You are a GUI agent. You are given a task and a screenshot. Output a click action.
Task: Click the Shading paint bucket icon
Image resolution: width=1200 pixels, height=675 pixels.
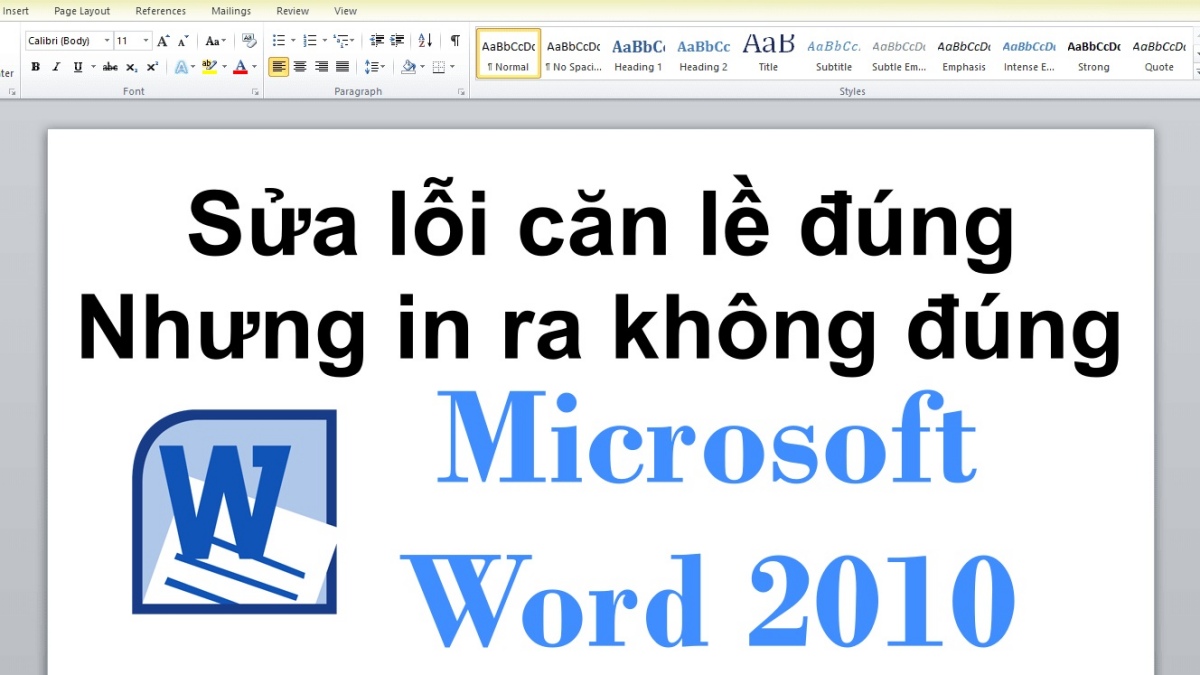point(407,67)
